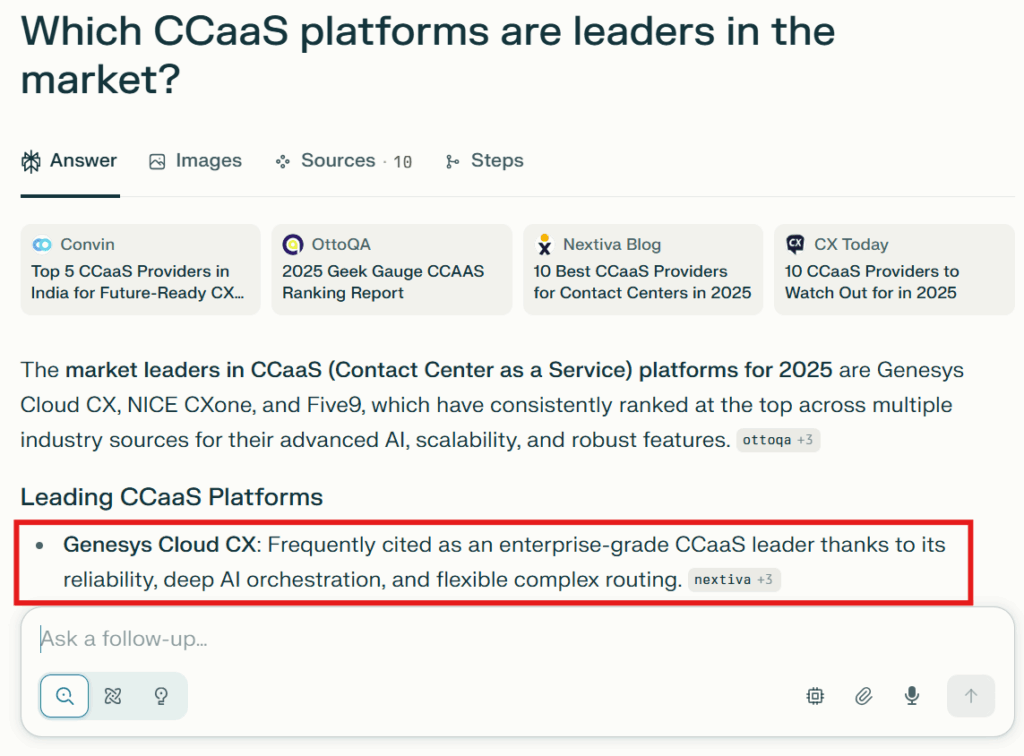Screen dimensions: 1024x756
Task: Click the CX Today logo icon
Action: pos(795,244)
